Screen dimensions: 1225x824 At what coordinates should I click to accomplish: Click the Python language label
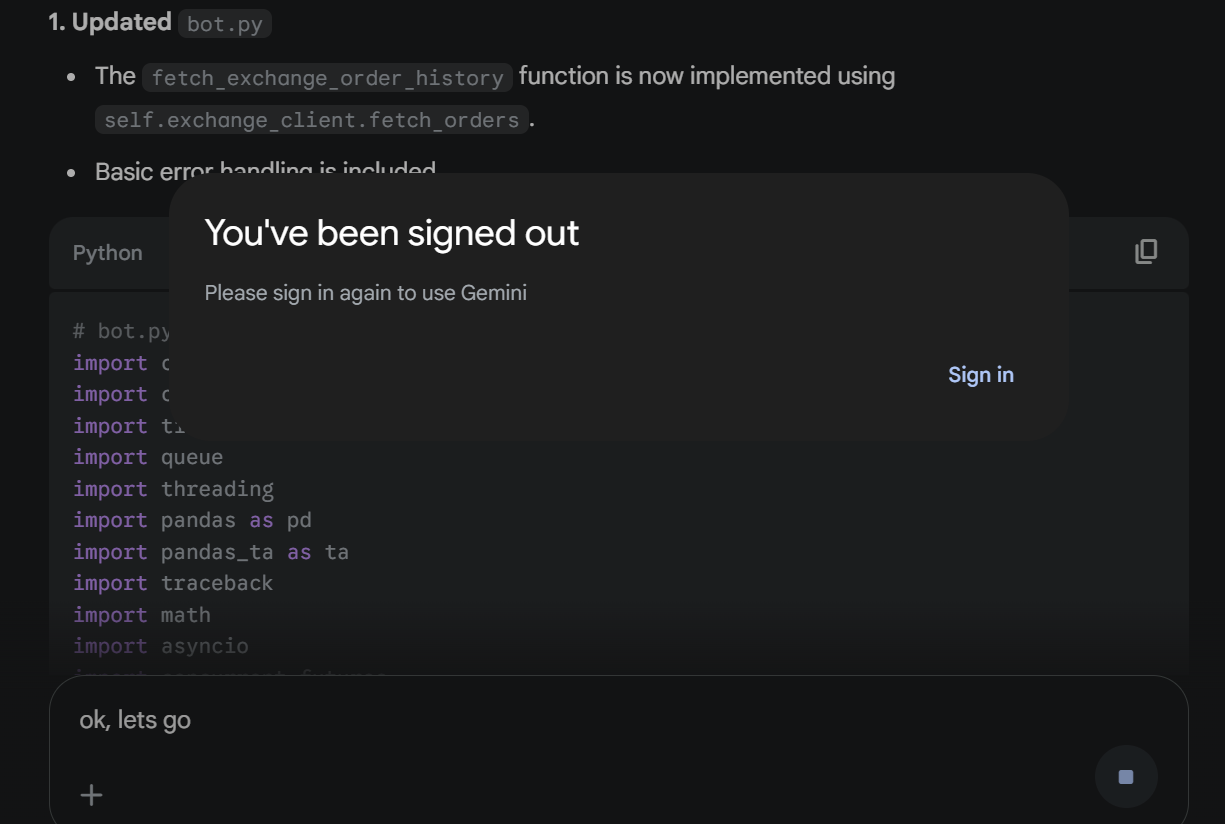[x=107, y=253]
